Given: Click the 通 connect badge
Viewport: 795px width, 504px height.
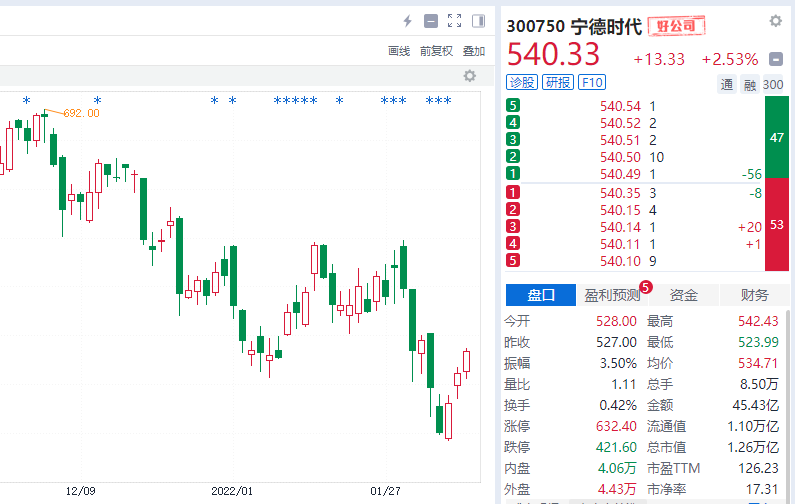Looking at the screenshot, I should coord(727,85).
